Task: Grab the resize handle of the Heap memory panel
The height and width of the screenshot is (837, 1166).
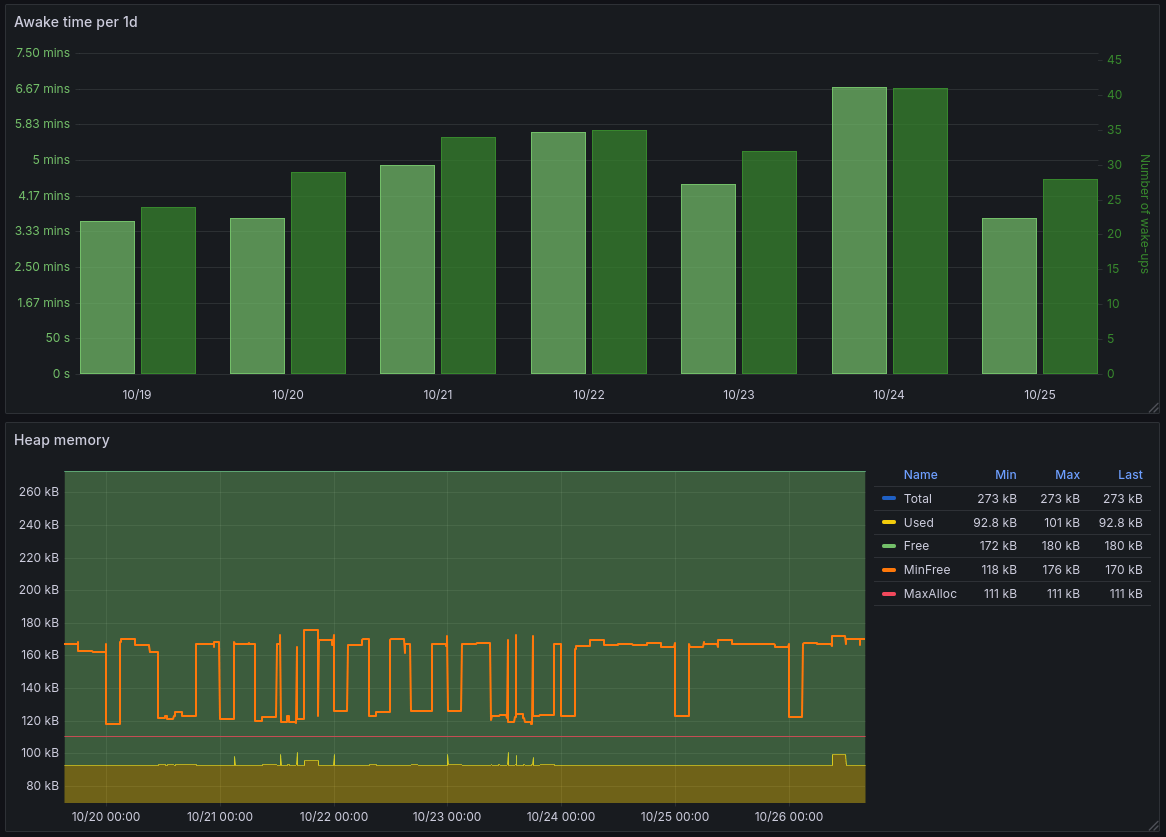Action: (x=1153, y=825)
